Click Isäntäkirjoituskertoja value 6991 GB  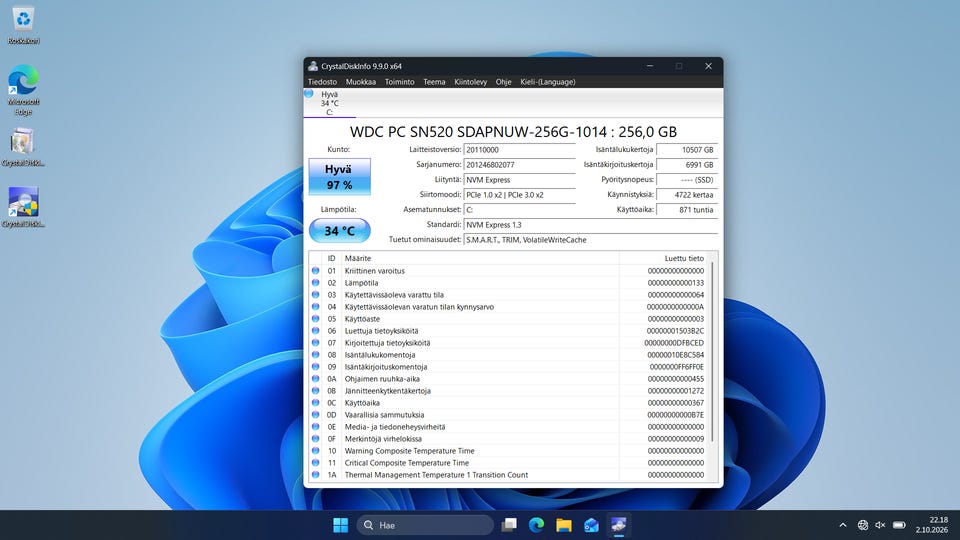click(x=687, y=165)
